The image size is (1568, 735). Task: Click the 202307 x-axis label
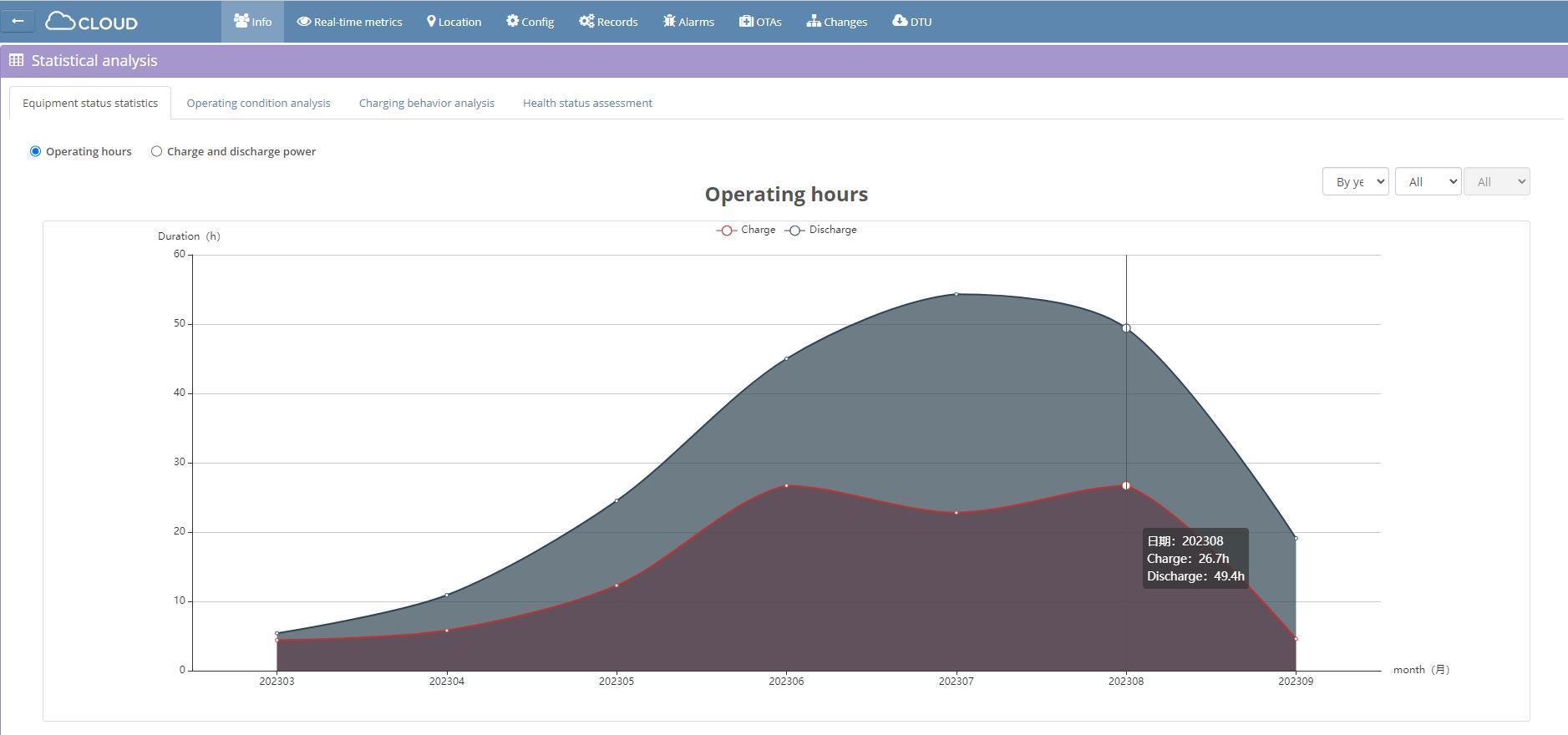pyautogui.click(x=957, y=682)
